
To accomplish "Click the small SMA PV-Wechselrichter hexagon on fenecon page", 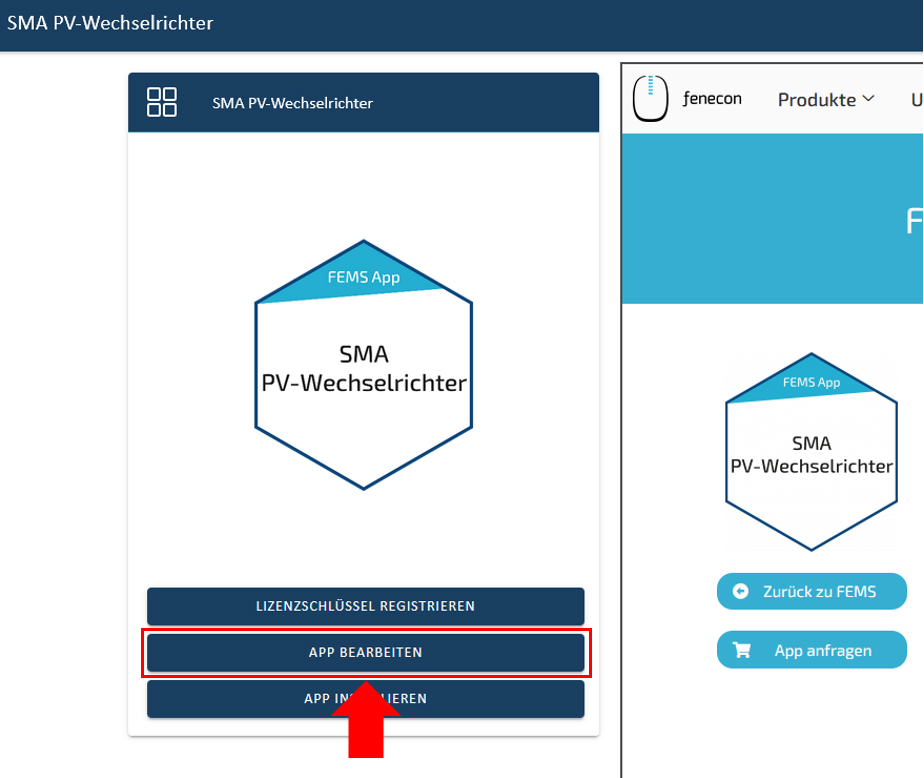I will tap(811, 452).
